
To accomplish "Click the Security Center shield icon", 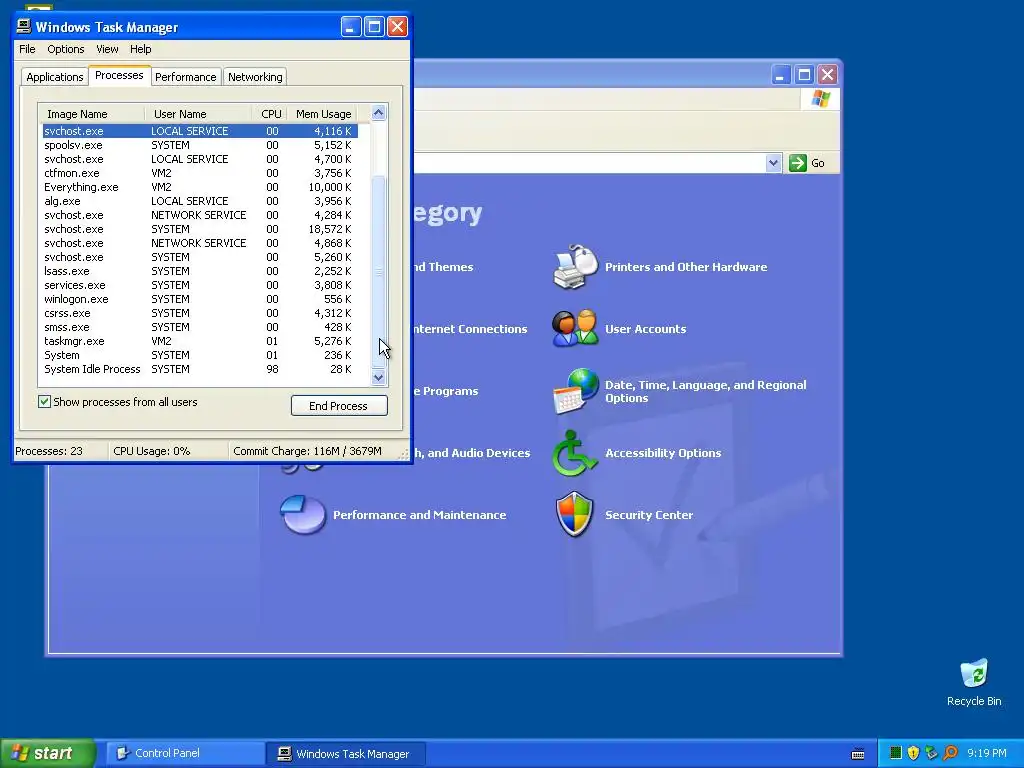I will (575, 514).
